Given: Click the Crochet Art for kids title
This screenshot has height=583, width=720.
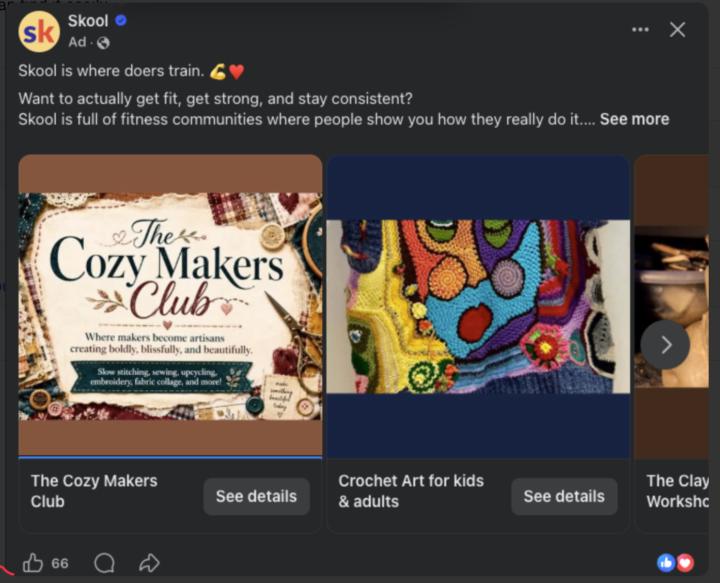Looking at the screenshot, I should tap(411, 491).
